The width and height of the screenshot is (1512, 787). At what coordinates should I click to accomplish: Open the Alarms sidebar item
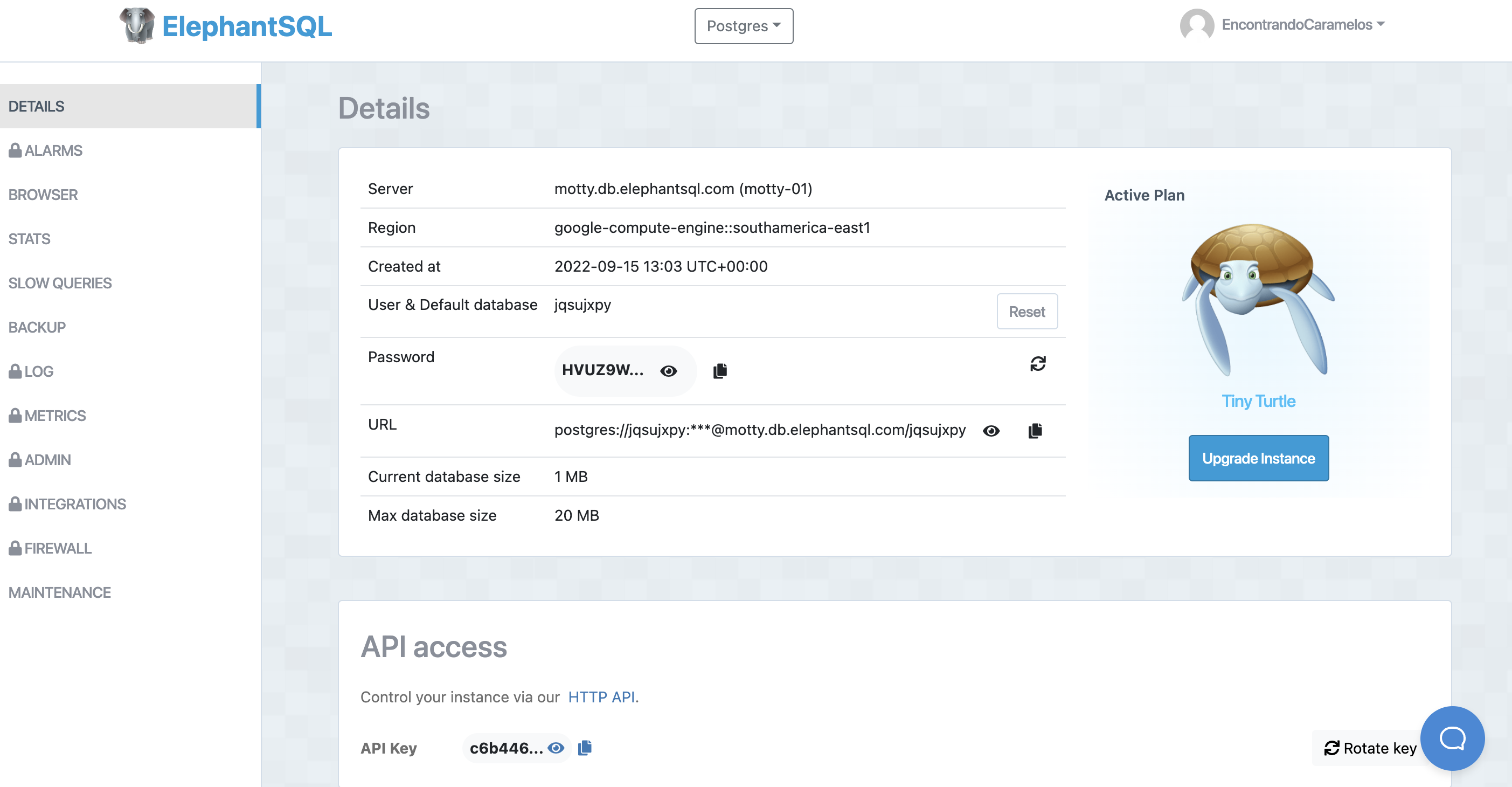point(53,150)
